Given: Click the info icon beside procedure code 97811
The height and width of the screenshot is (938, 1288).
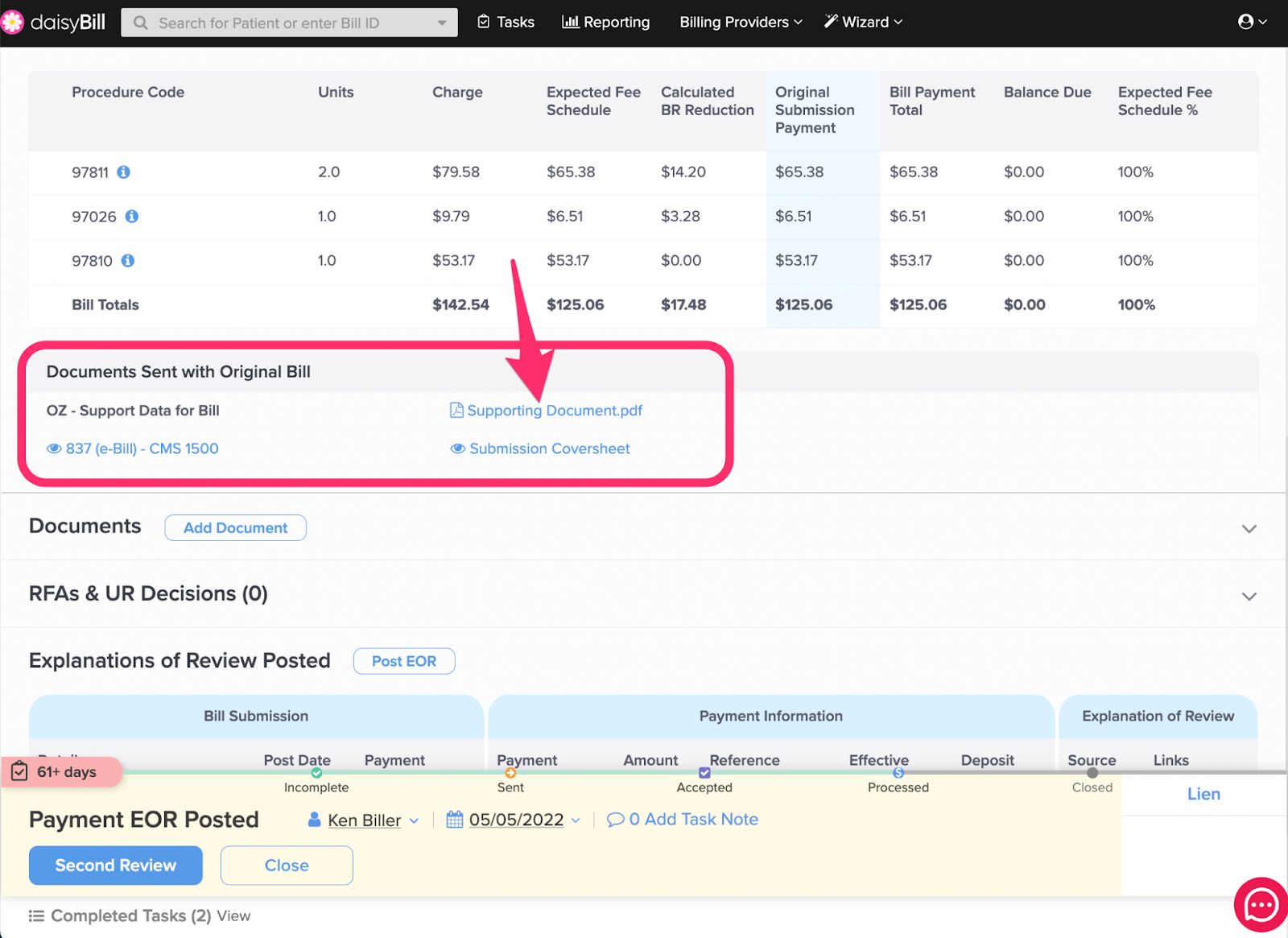Looking at the screenshot, I should point(123,172).
